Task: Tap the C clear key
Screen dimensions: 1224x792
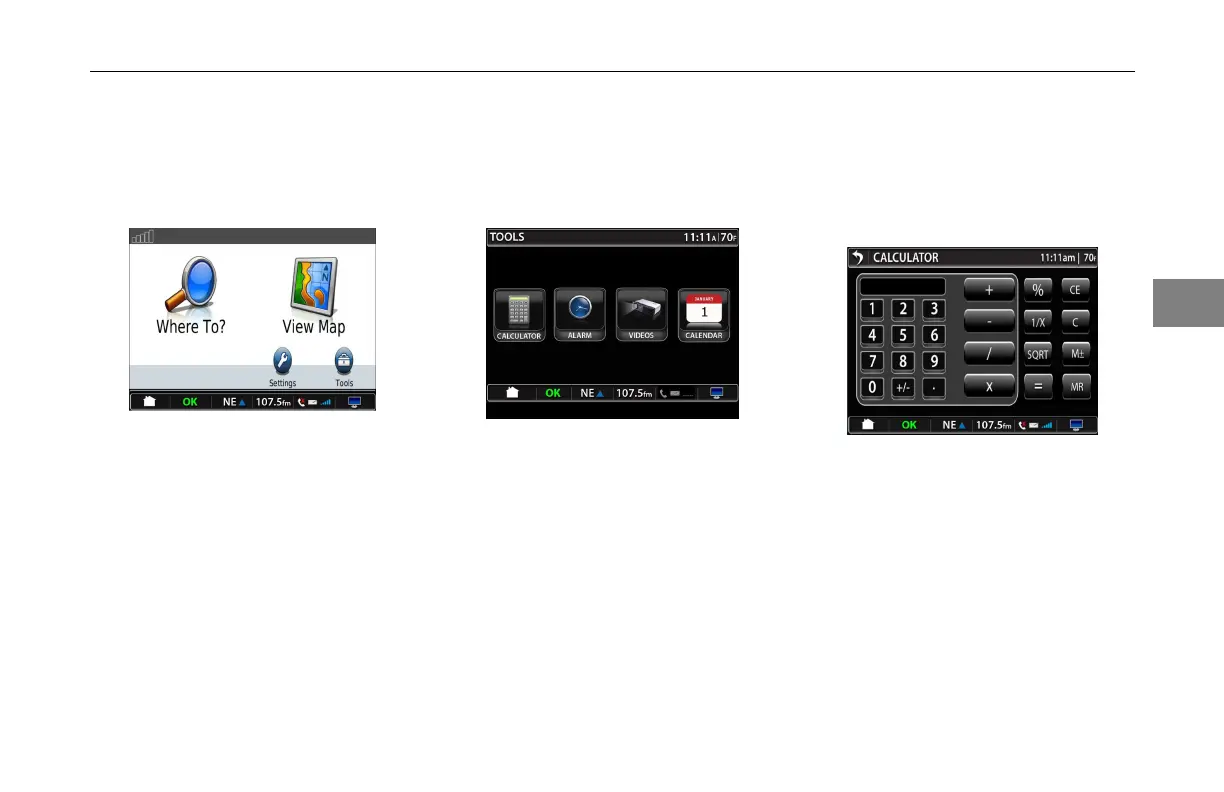Action: tap(1076, 322)
